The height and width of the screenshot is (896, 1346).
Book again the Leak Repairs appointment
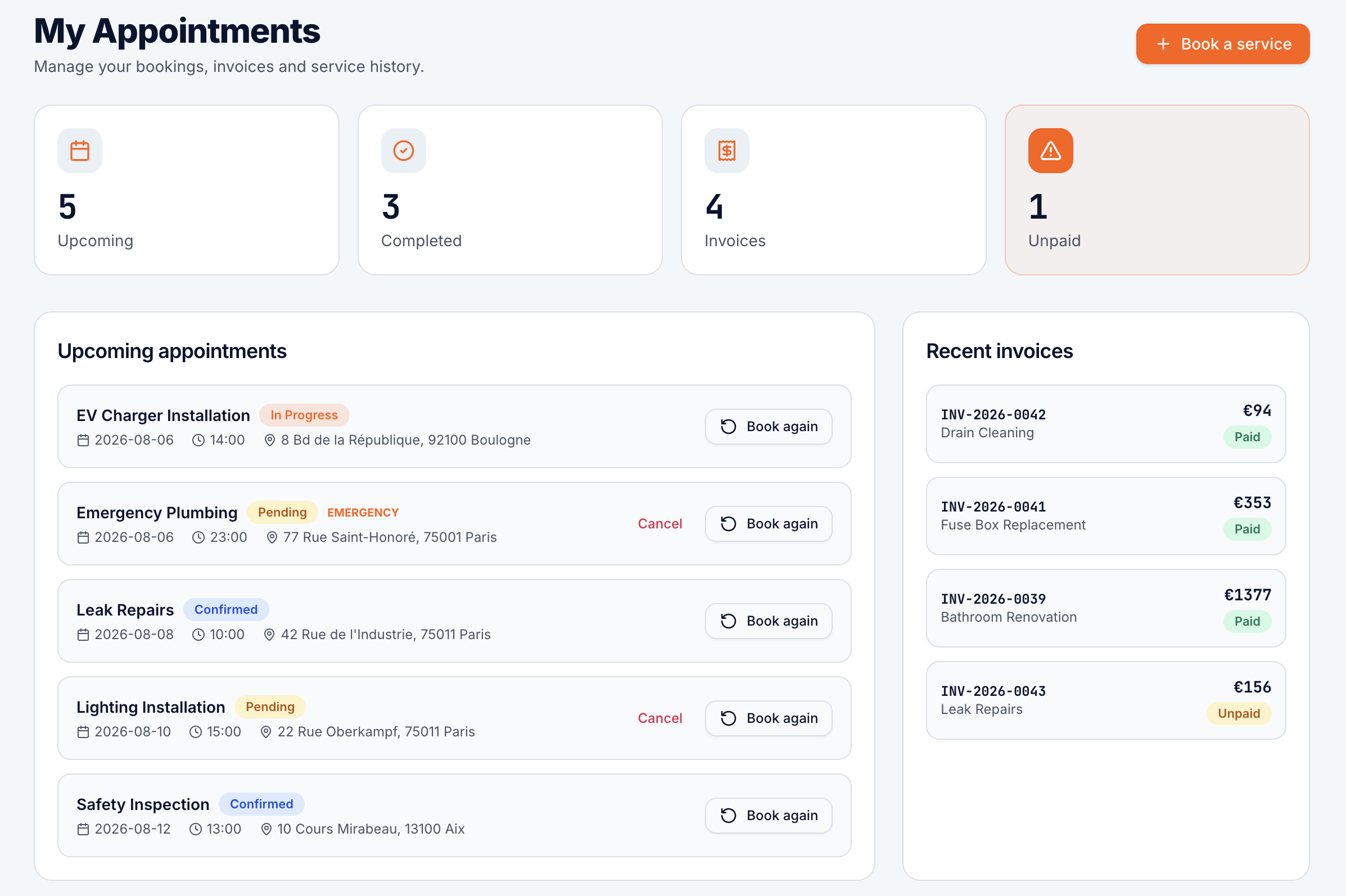[x=768, y=621]
